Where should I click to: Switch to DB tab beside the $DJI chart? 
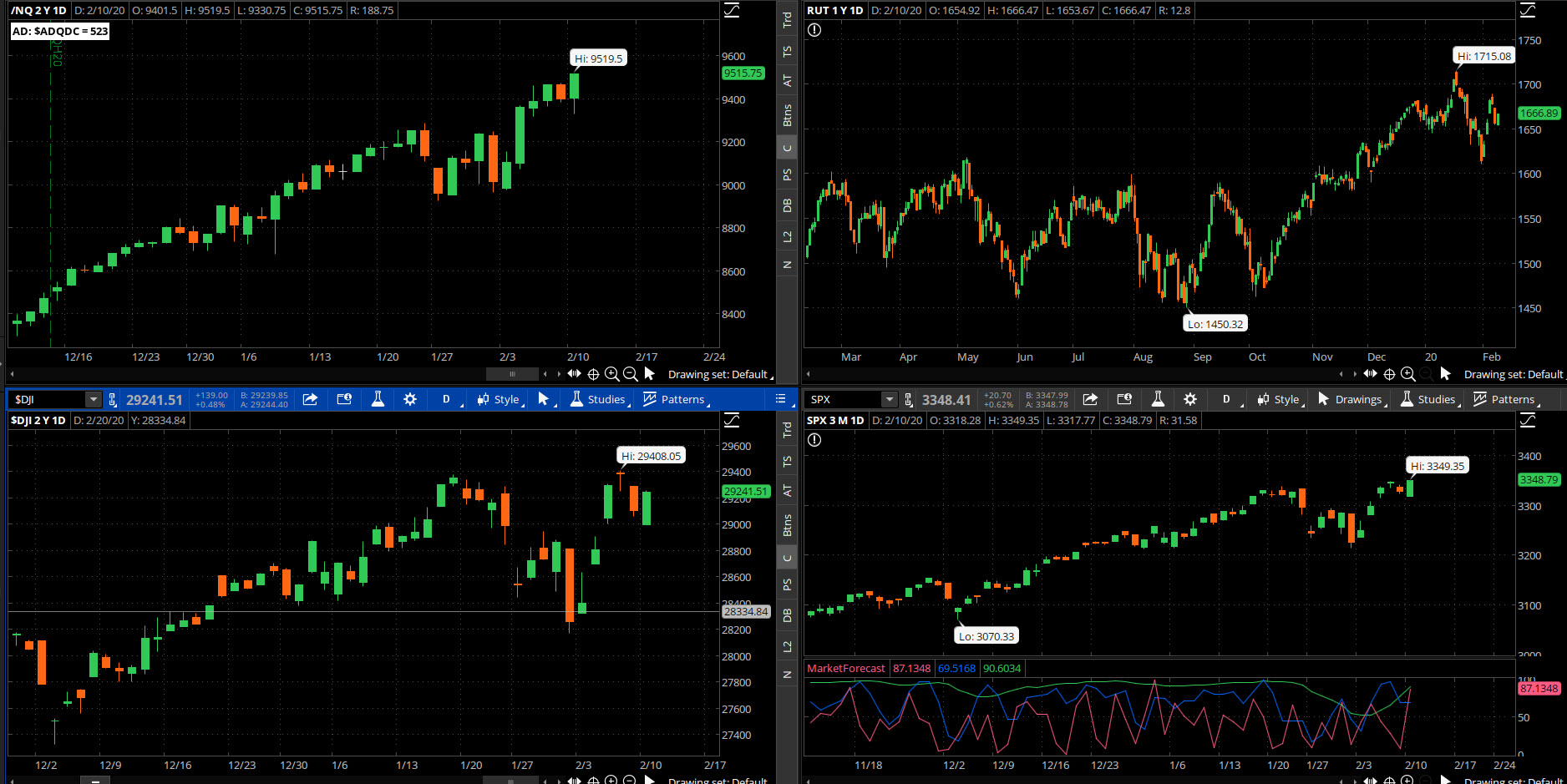point(787,615)
